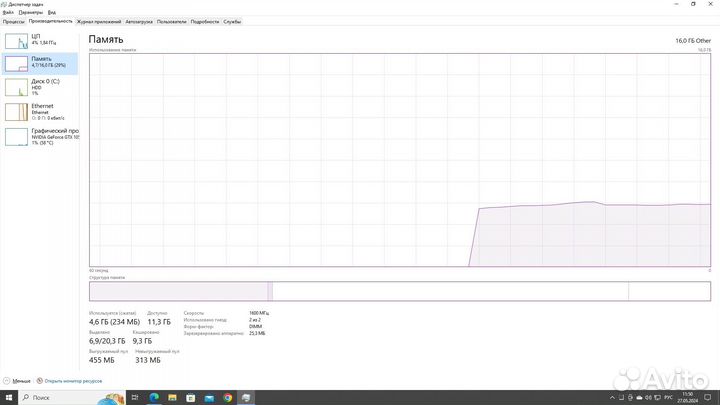Open Task View from the taskbar
Screen dimensions: 720x405
(136, 397)
